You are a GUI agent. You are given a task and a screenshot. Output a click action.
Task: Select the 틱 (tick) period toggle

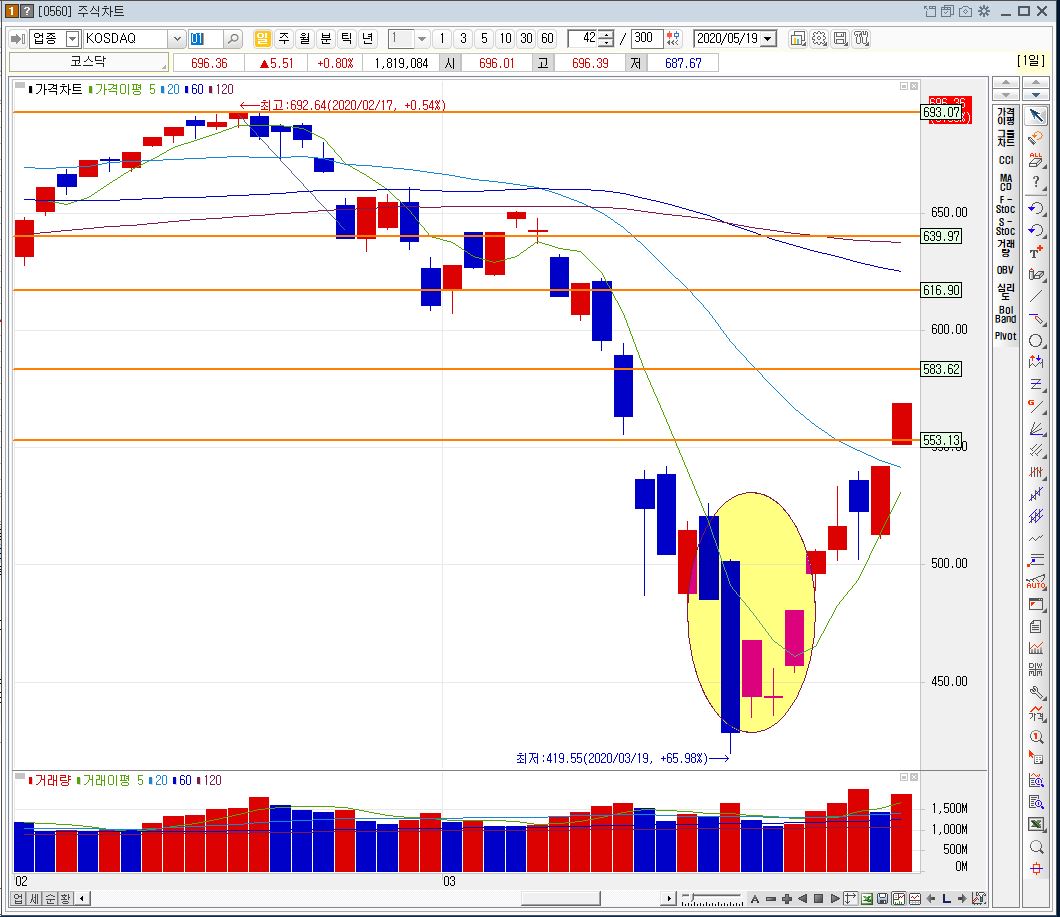(x=347, y=39)
